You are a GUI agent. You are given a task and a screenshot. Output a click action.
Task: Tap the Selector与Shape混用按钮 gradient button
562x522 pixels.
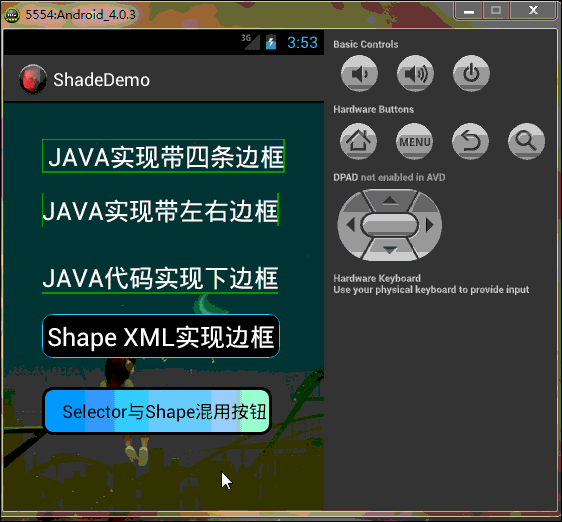[x=157, y=411]
